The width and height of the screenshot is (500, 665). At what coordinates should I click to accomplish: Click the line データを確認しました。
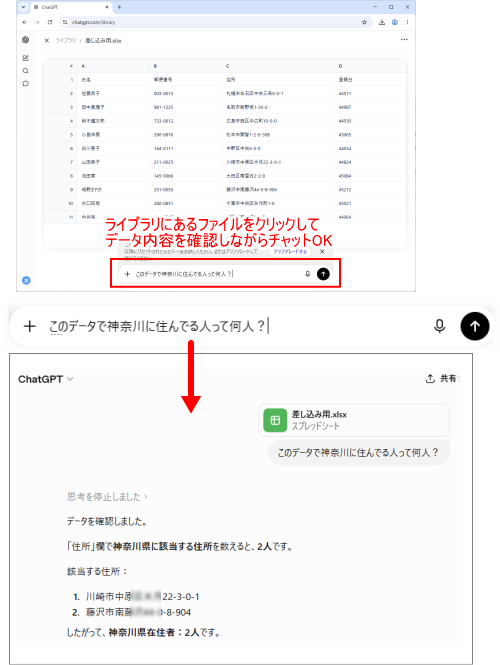(x=107, y=521)
